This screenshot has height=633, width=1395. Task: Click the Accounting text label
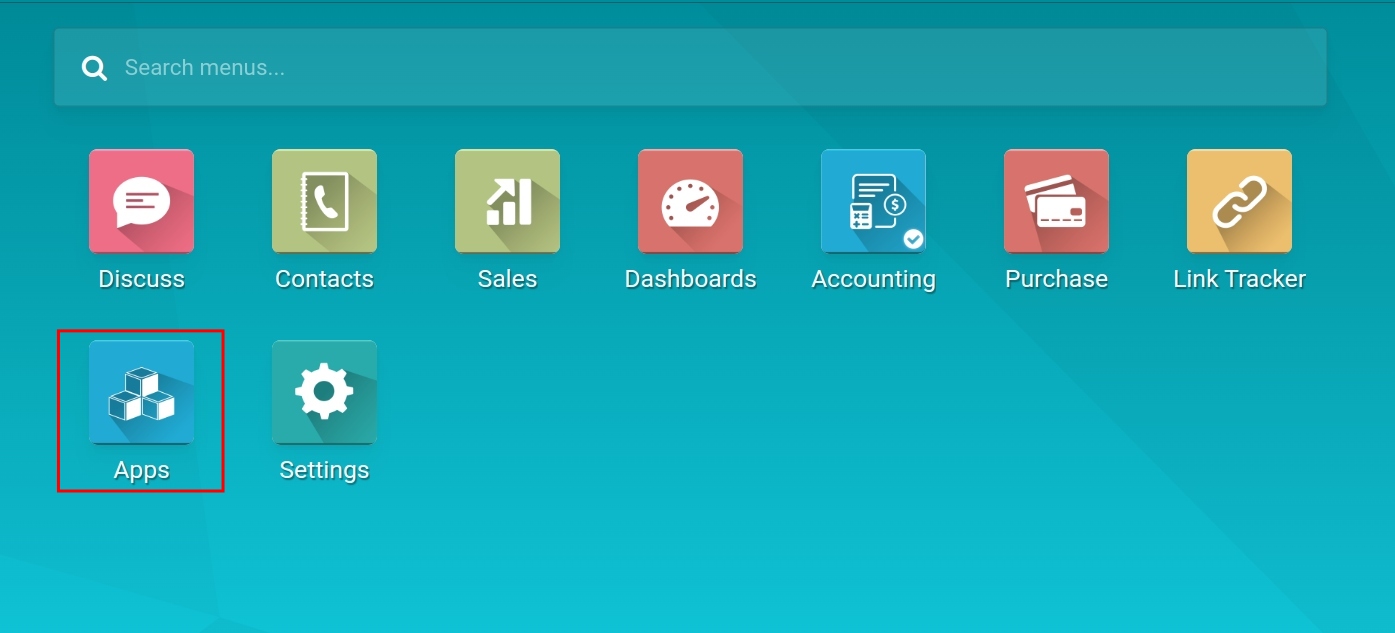pos(873,279)
